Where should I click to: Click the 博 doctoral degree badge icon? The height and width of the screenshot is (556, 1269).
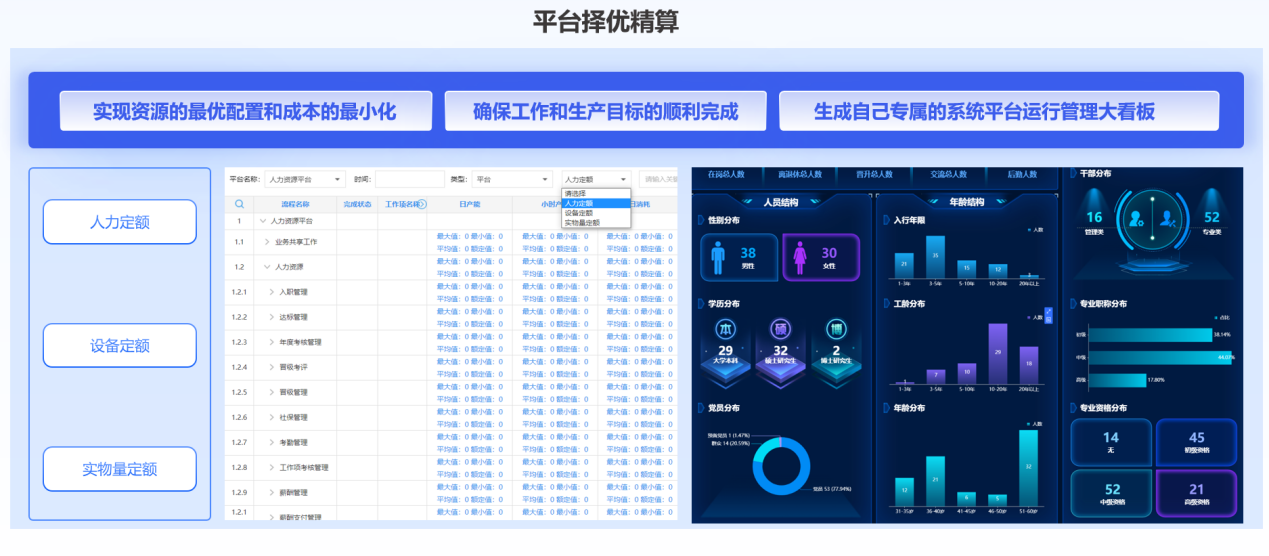(836, 330)
